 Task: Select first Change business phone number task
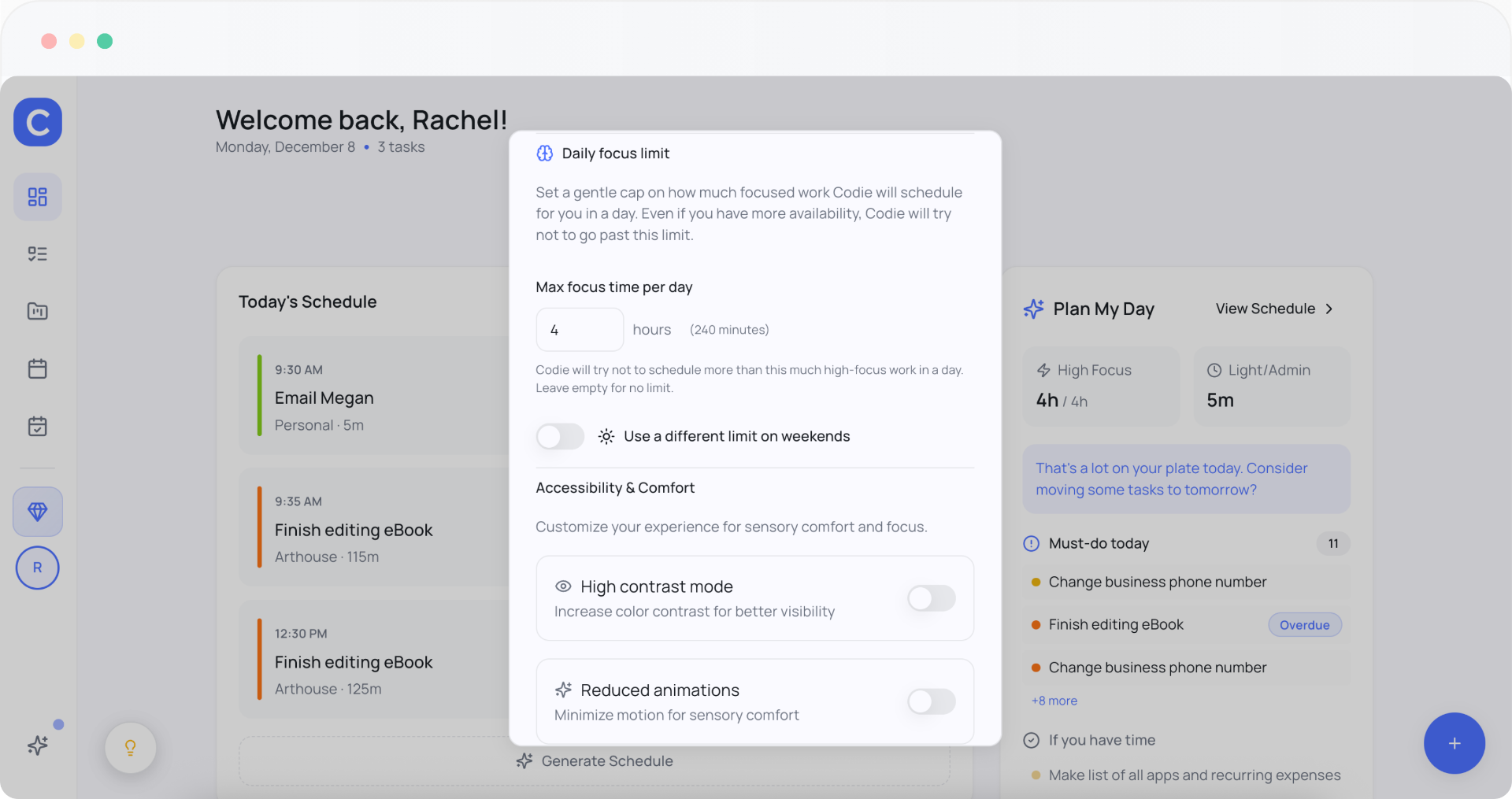coord(1186,582)
